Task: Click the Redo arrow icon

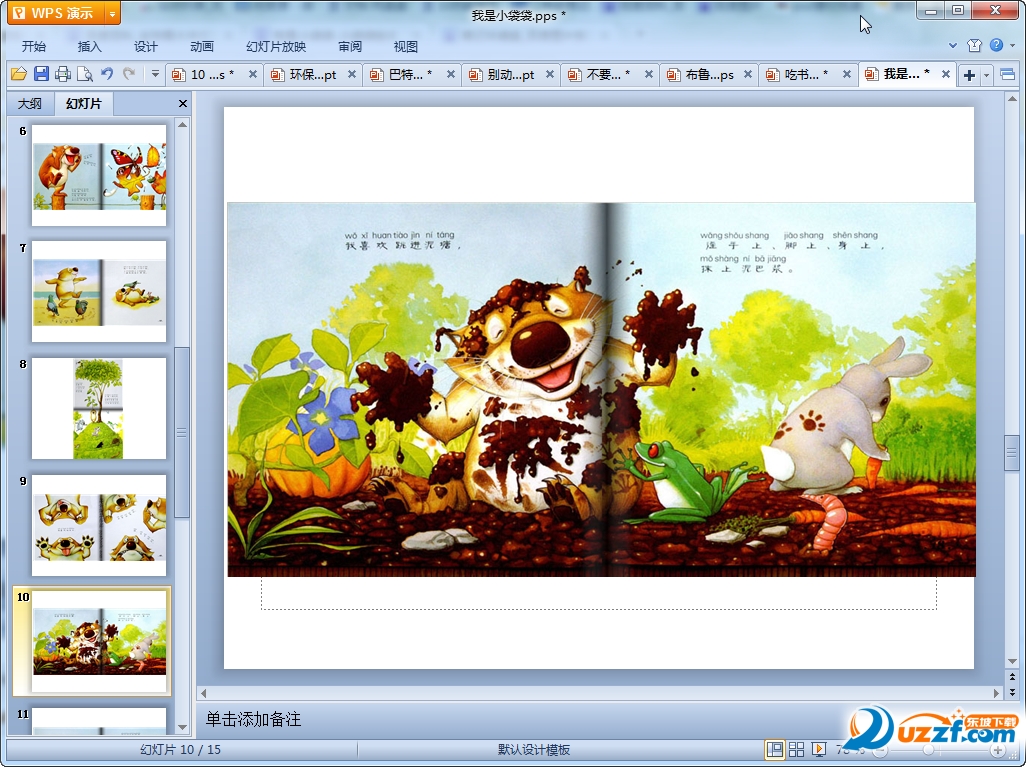Action: click(x=129, y=74)
